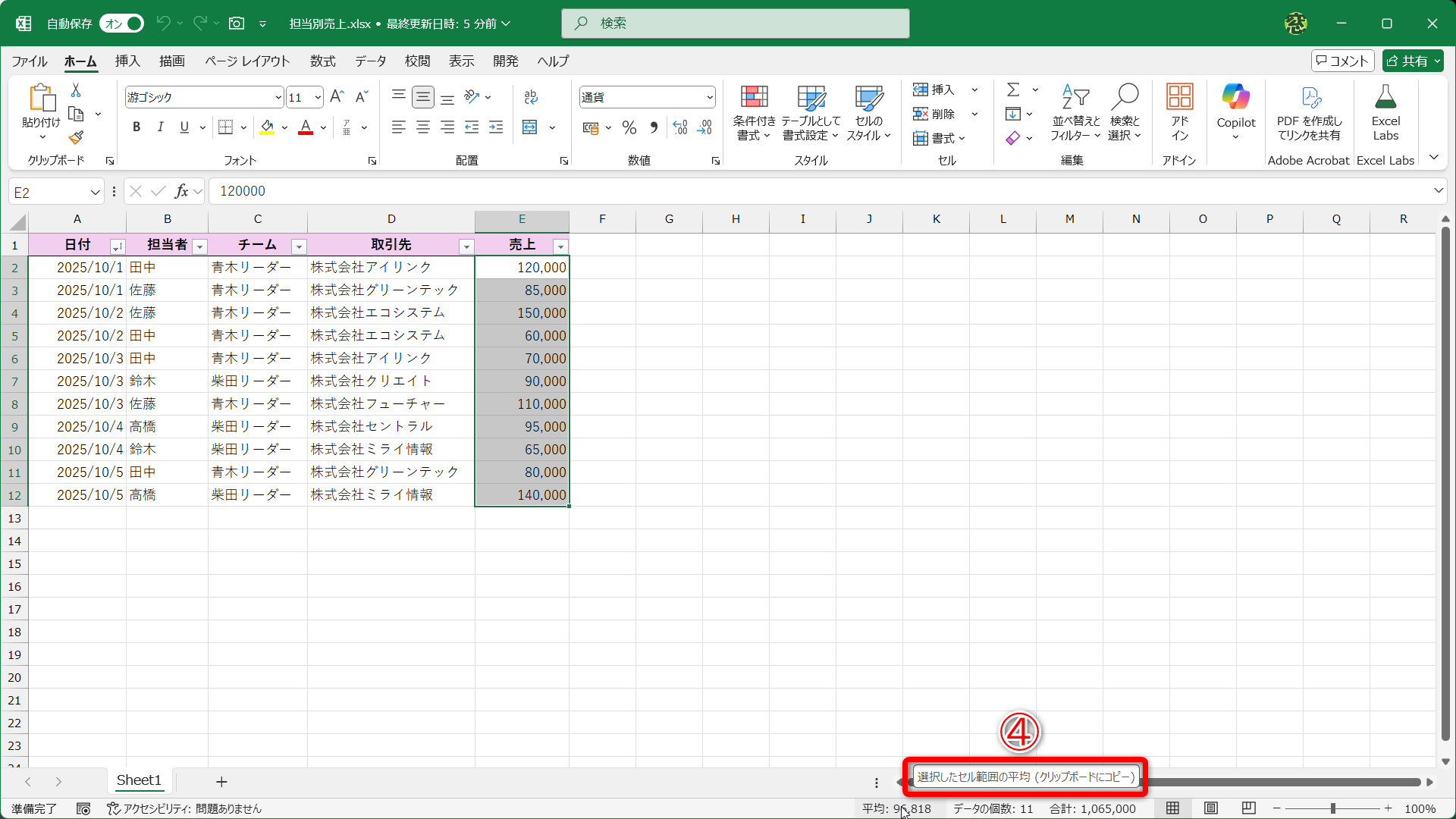
Task: Copy average by clicking 平均: 96,818 in status bar
Action: pyautogui.click(x=896, y=808)
